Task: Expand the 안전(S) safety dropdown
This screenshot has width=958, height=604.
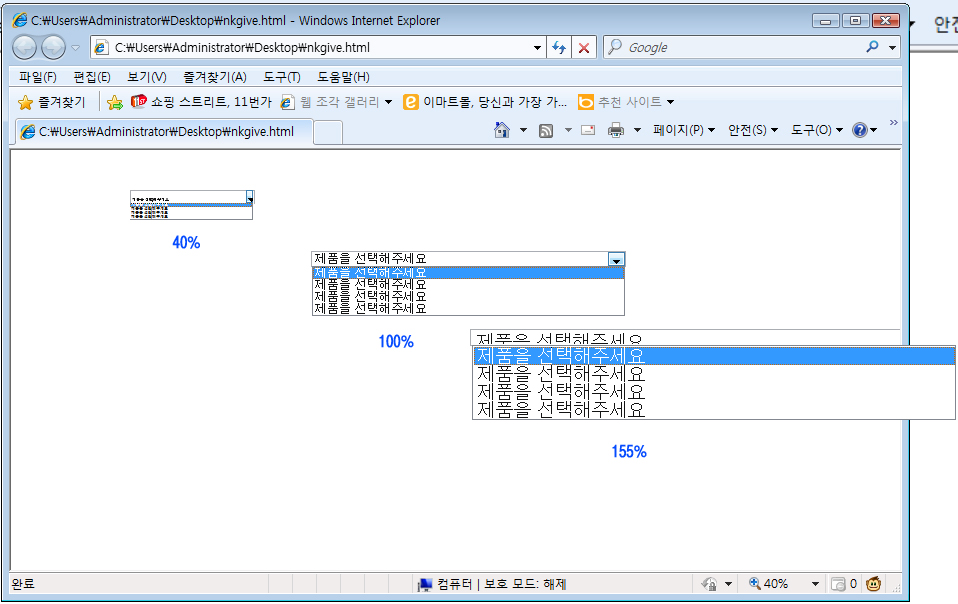Action: 752,130
